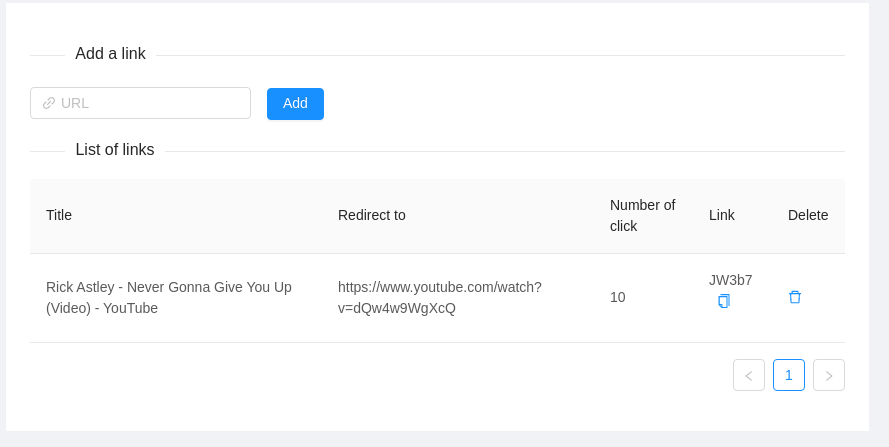Open the youtube.com redirect URL text
The height and width of the screenshot is (447, 889).
440,298
